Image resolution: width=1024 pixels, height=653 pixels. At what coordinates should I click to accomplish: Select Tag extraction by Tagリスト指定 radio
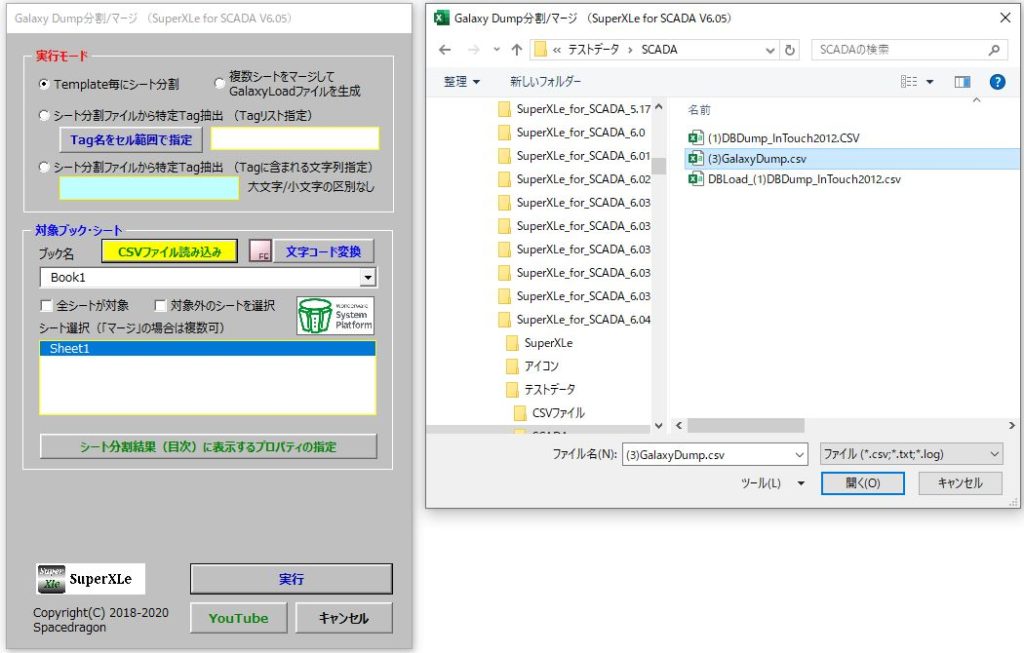pos(44,115)
